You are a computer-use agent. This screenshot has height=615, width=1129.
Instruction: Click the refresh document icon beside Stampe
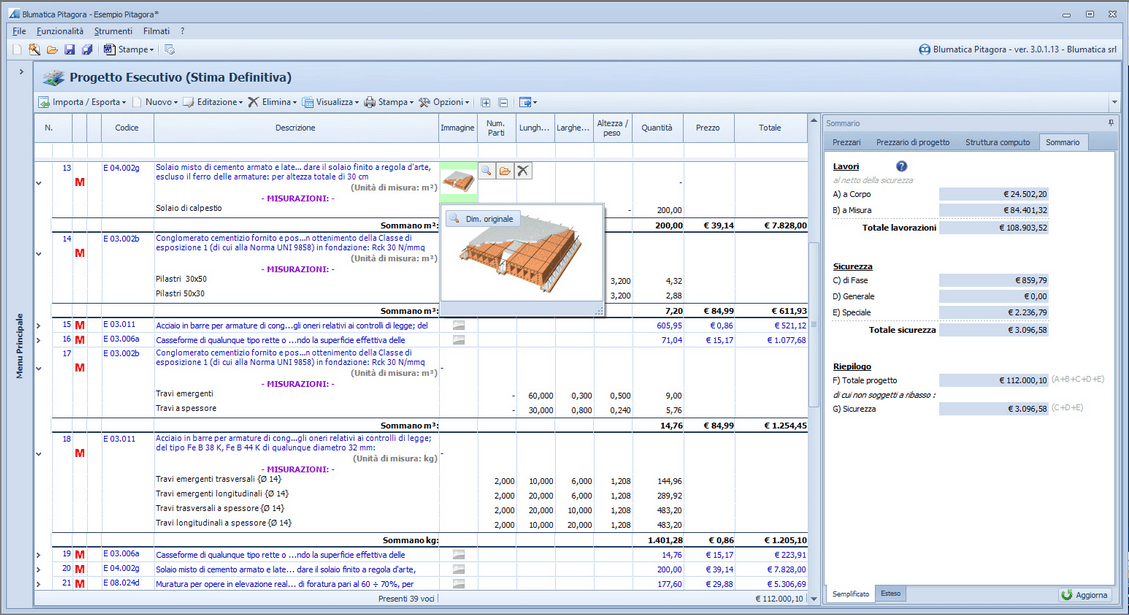point(169,50)
